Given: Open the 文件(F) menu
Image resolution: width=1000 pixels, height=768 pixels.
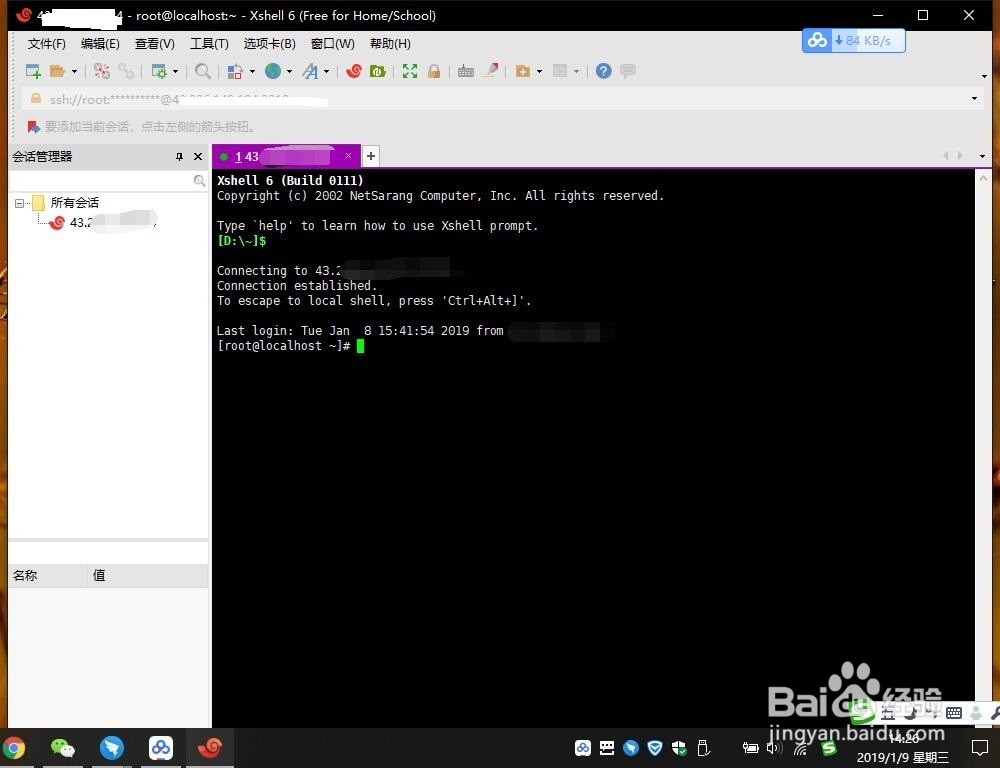Looking at the screenshot, I should click(47, 43).
